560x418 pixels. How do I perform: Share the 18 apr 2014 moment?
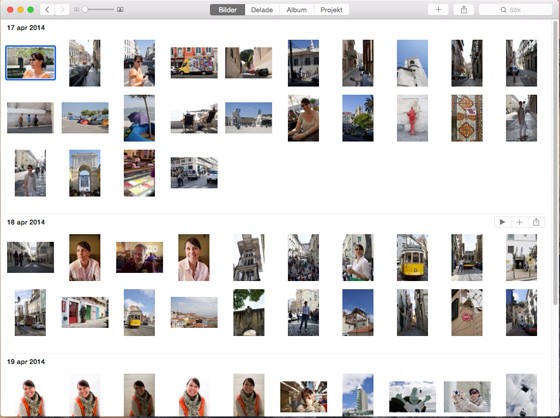(x=536, y=222)
